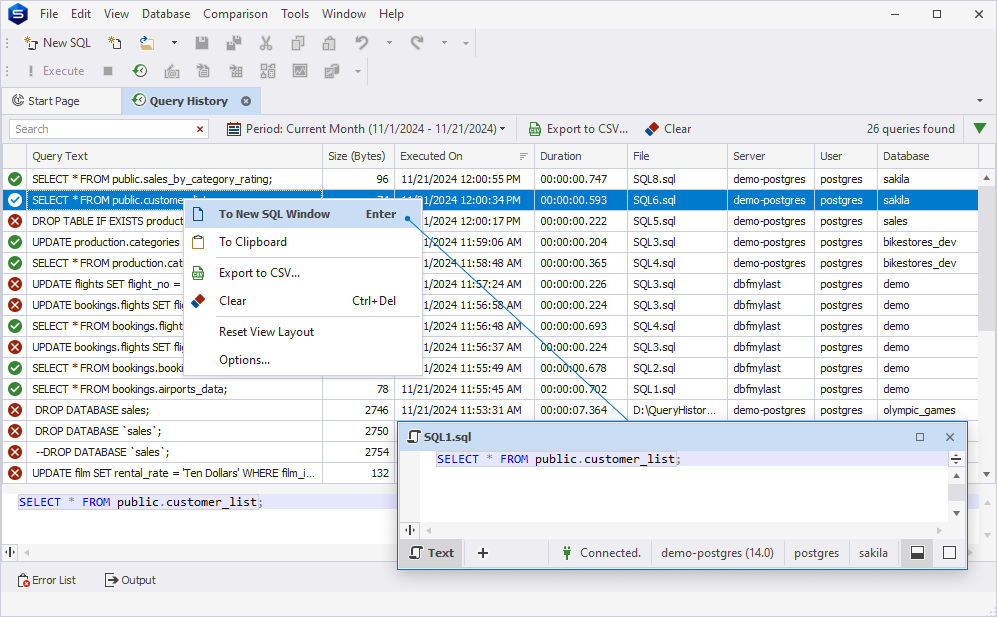Click the plus add view button in SQL1.sql
This screenshot has height=617, width=997.
click(x=483, y=553)
